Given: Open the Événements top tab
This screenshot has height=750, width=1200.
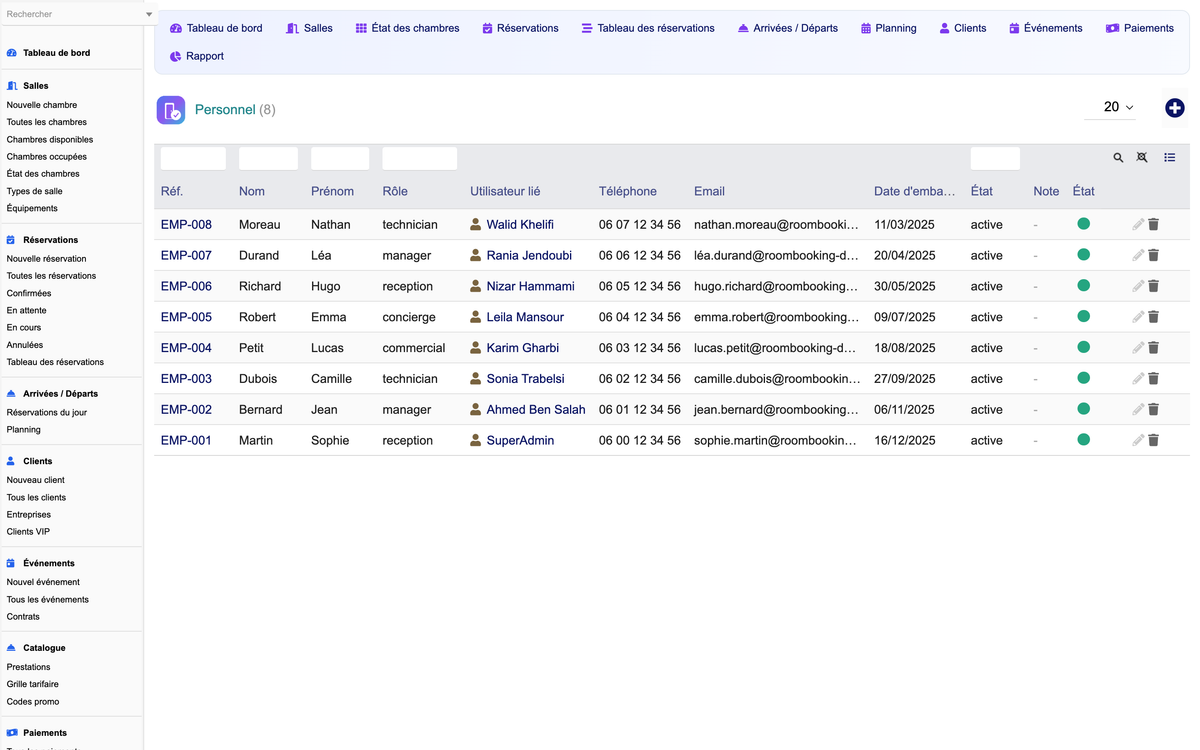Looking at the screenshot, I should coord(1045,28).
